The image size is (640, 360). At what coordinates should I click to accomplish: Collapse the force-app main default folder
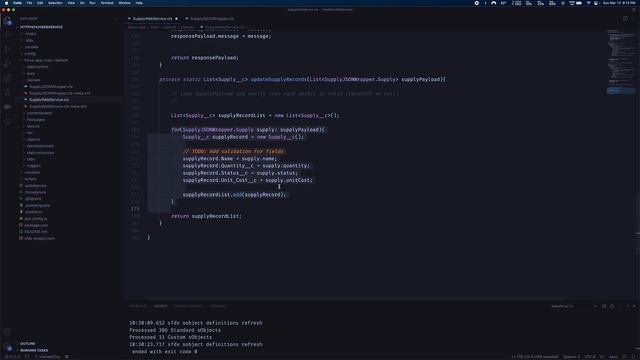(46, 60)
